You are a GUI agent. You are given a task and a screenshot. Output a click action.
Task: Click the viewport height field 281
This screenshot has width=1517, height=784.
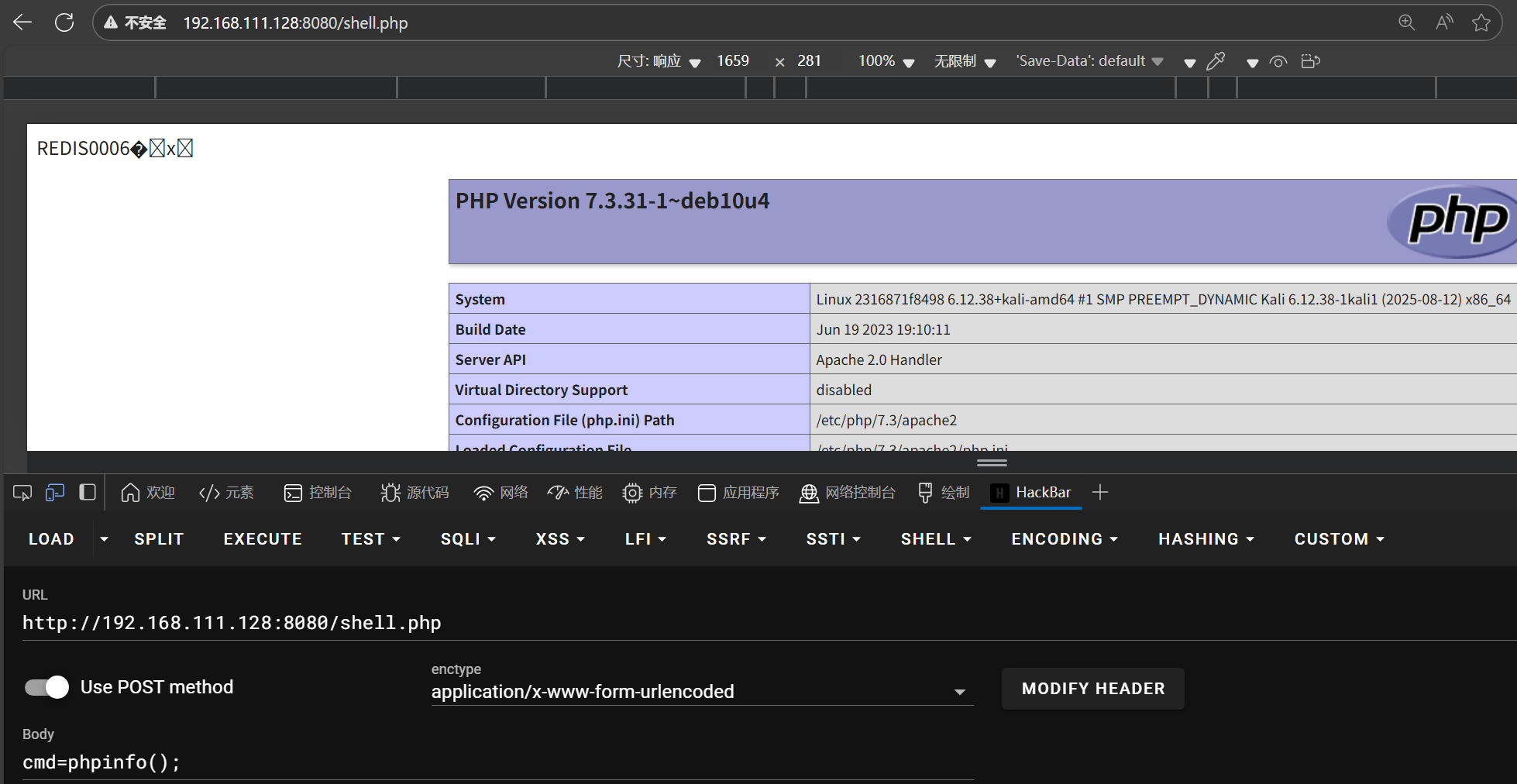coord(809,61)
